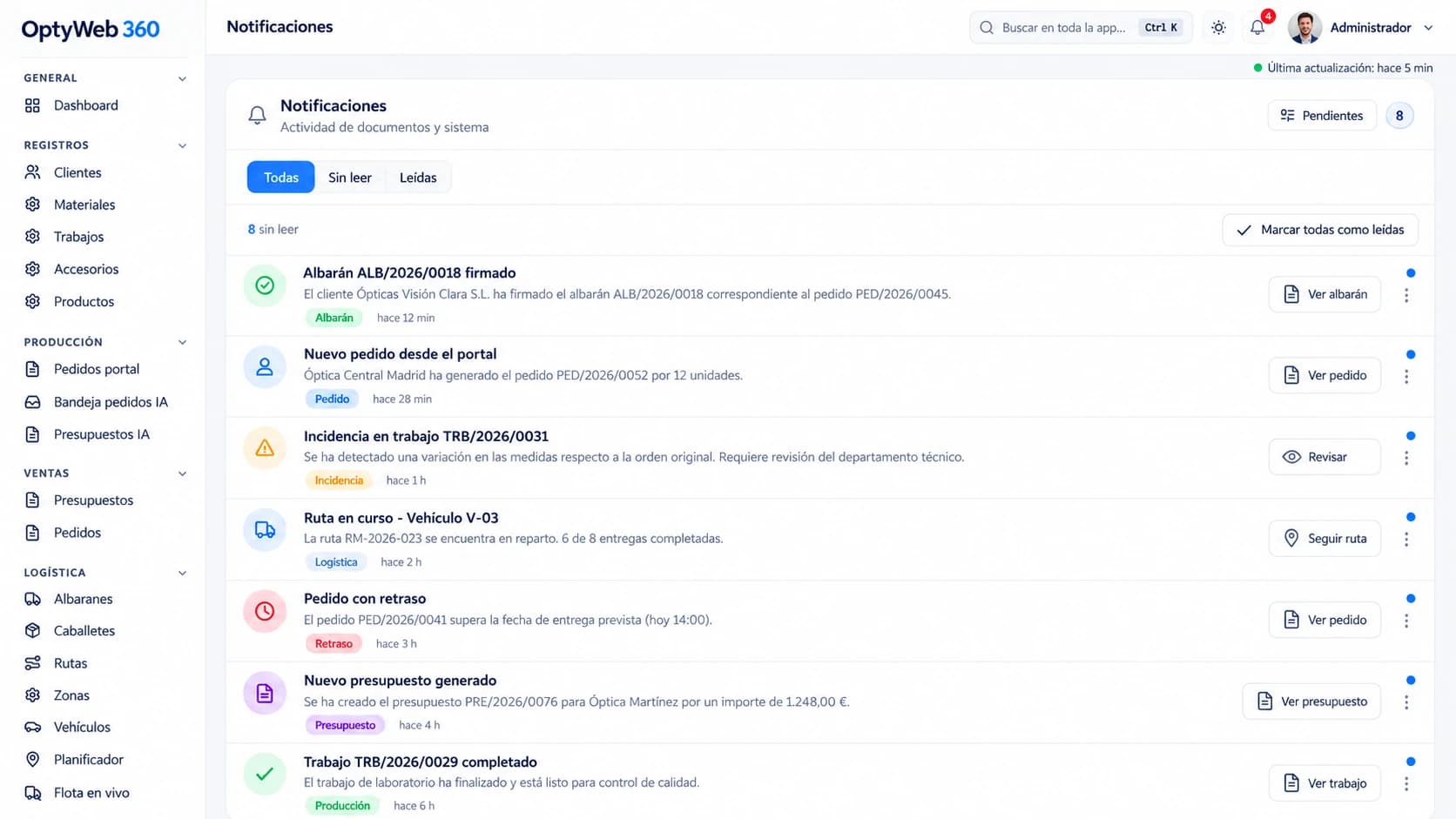This screenshot has width=1456, height=819.
Task: Click Seguir ruta for Vehículo V-03
Action: [x=1325, y=539]
